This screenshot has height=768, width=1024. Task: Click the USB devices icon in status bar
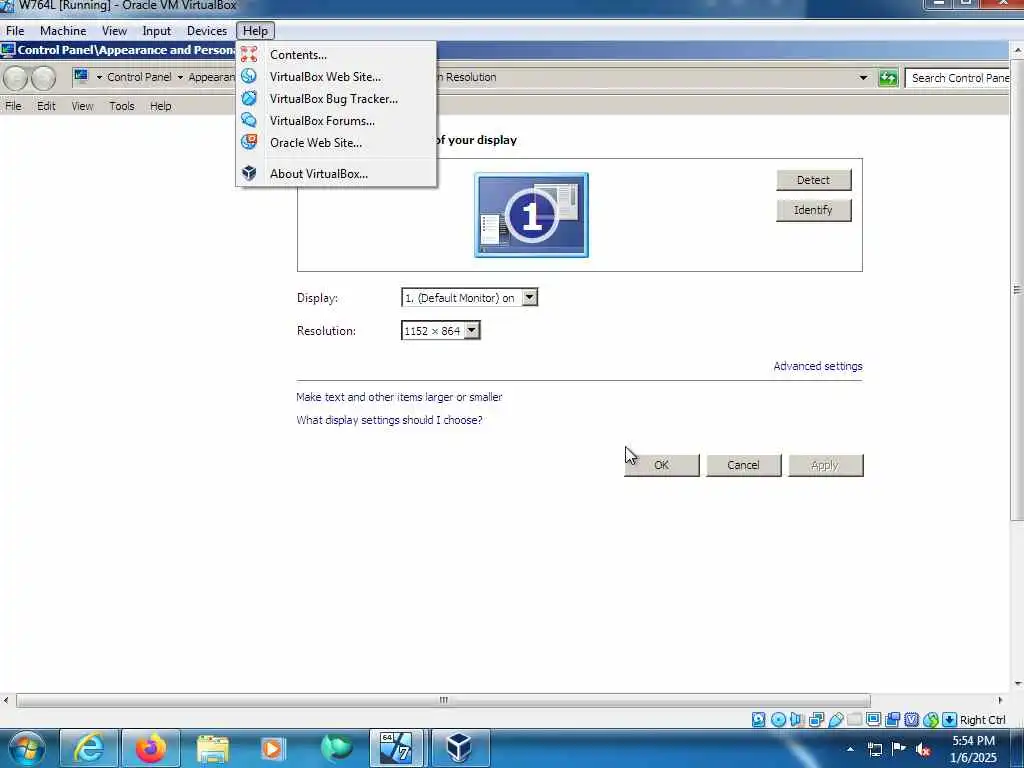point(835,719)
